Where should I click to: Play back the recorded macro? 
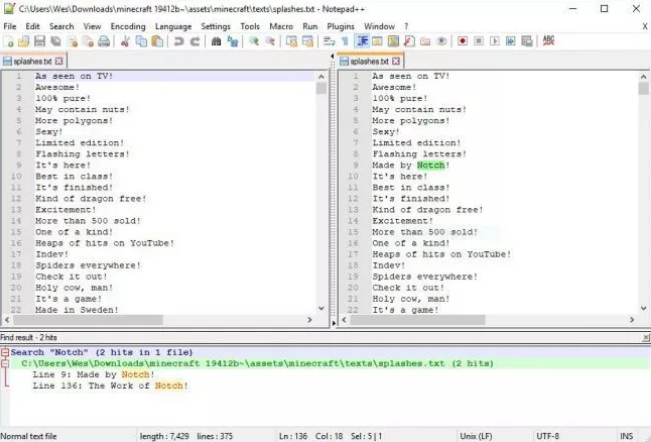[x=494, y=41]
